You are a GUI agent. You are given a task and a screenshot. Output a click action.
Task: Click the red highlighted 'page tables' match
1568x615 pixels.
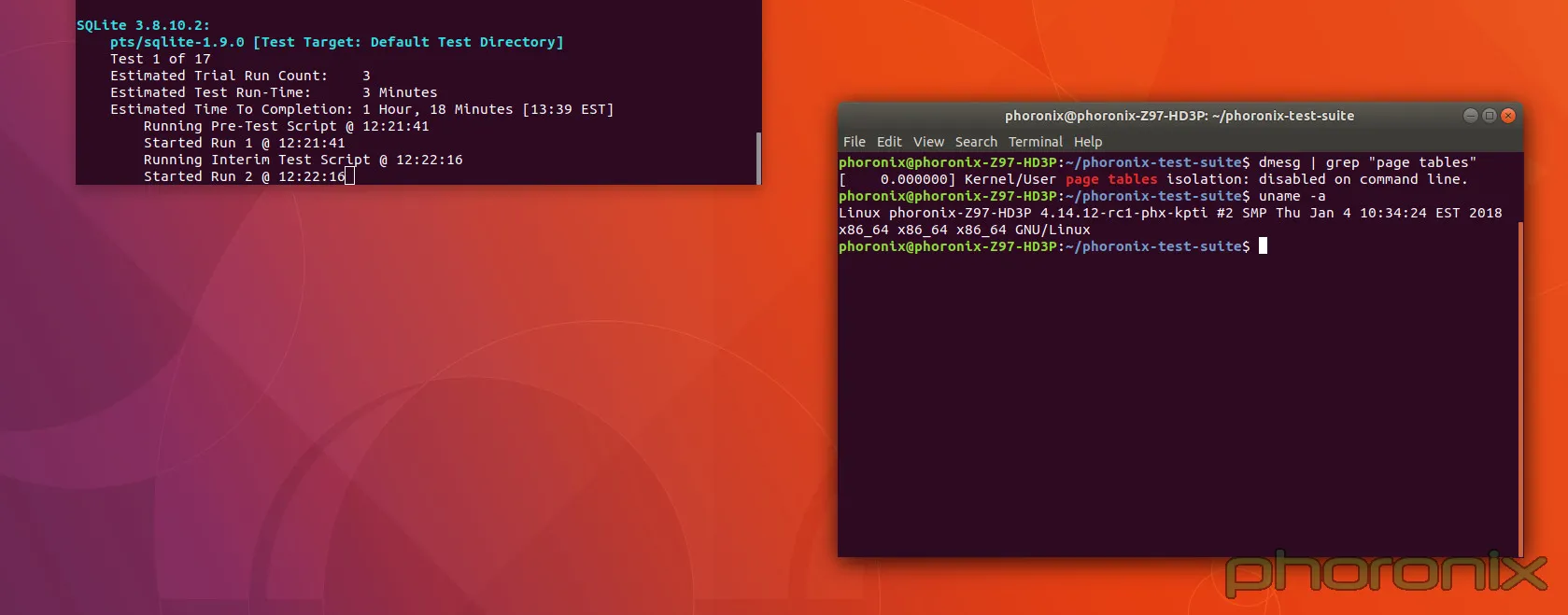click(x=1111, y=179)
